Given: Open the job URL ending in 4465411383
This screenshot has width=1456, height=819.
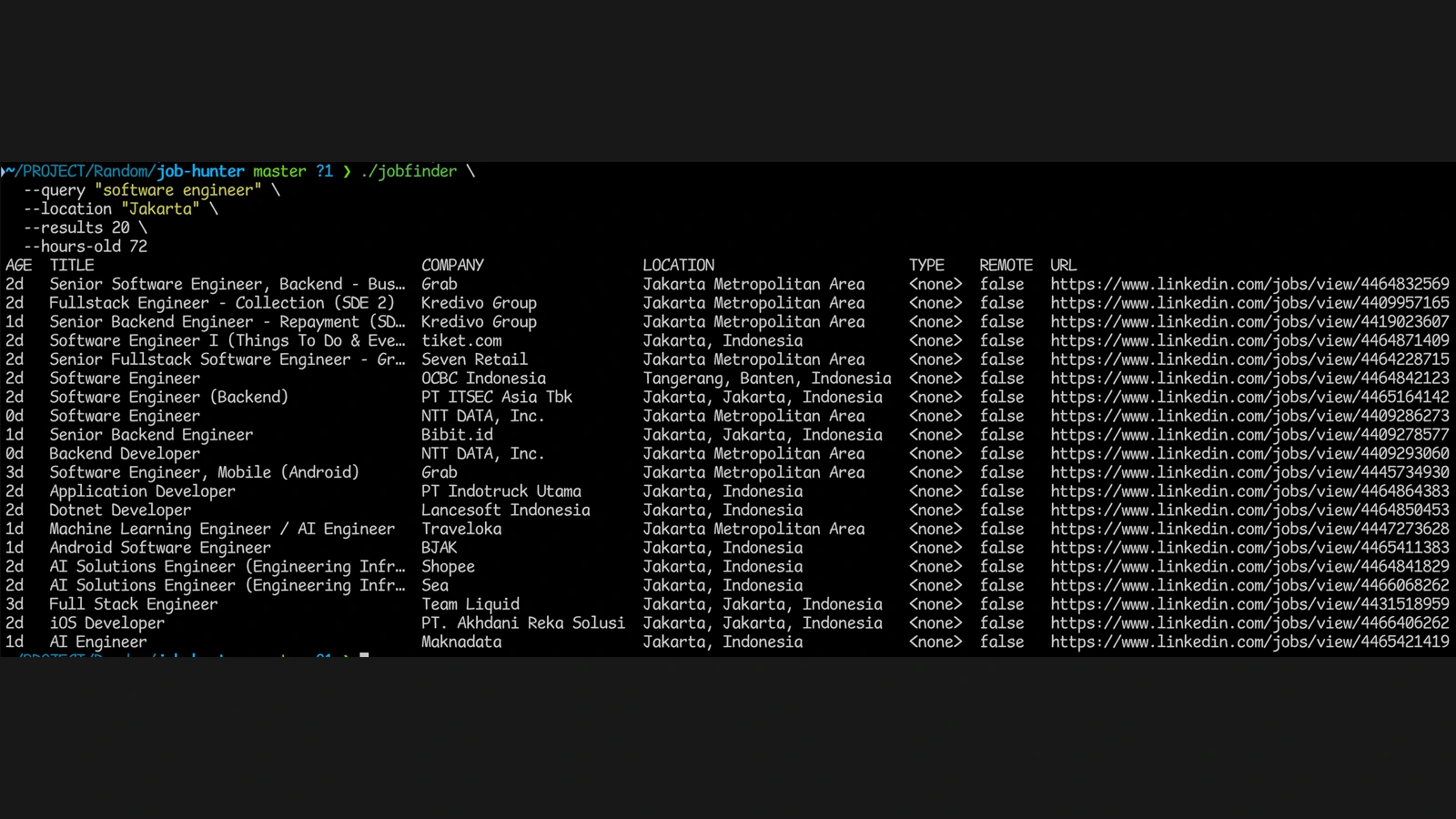Looking at the screenshot, I should [x=1249, y=547].
